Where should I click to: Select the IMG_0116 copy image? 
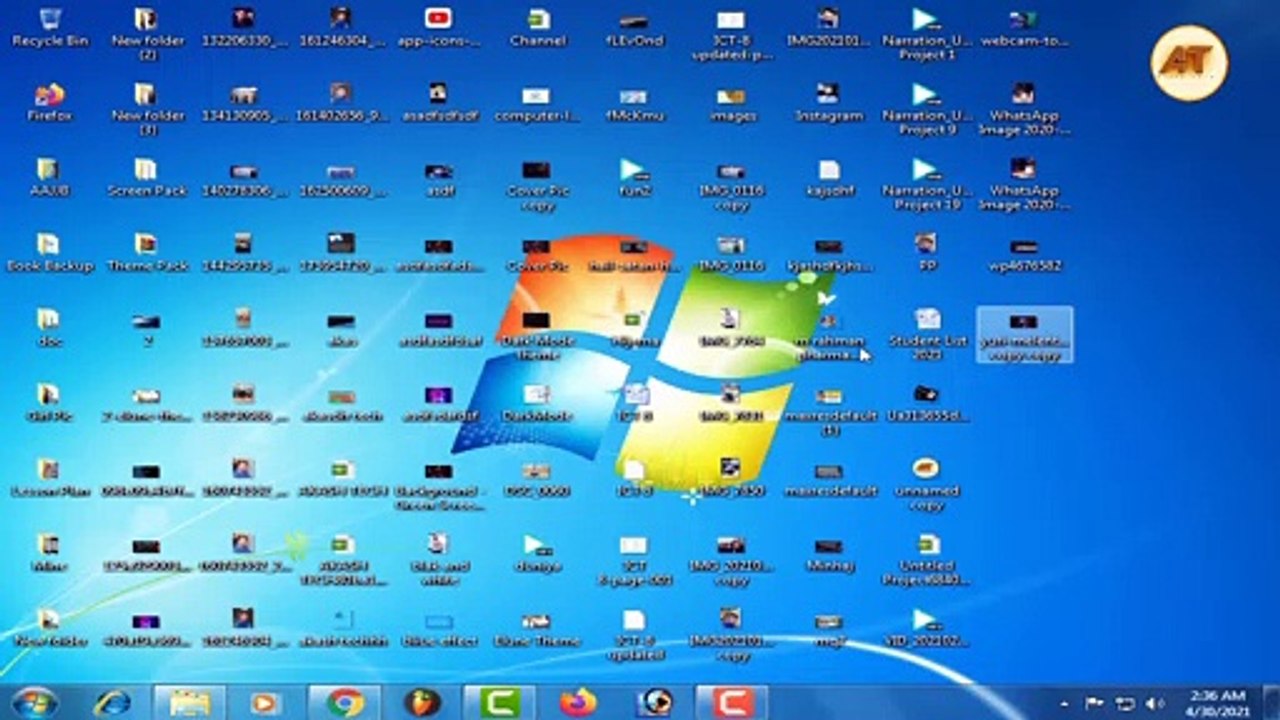tap(732, 185)
